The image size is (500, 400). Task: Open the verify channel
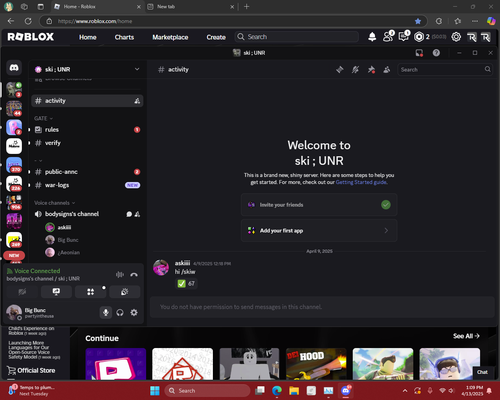[87, 143]
